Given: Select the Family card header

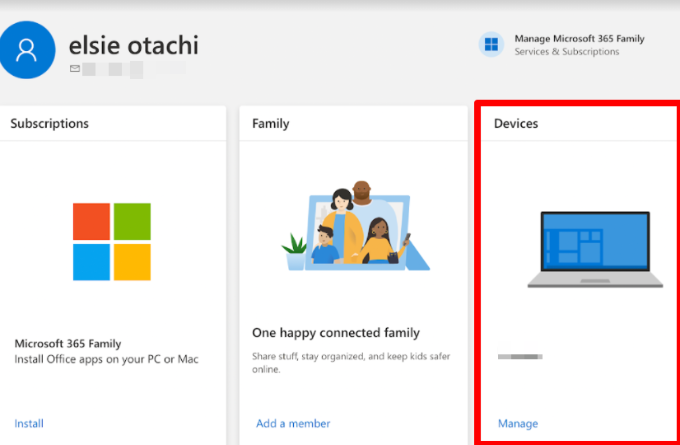Looking at the screenshot, I should pos(271,124).
